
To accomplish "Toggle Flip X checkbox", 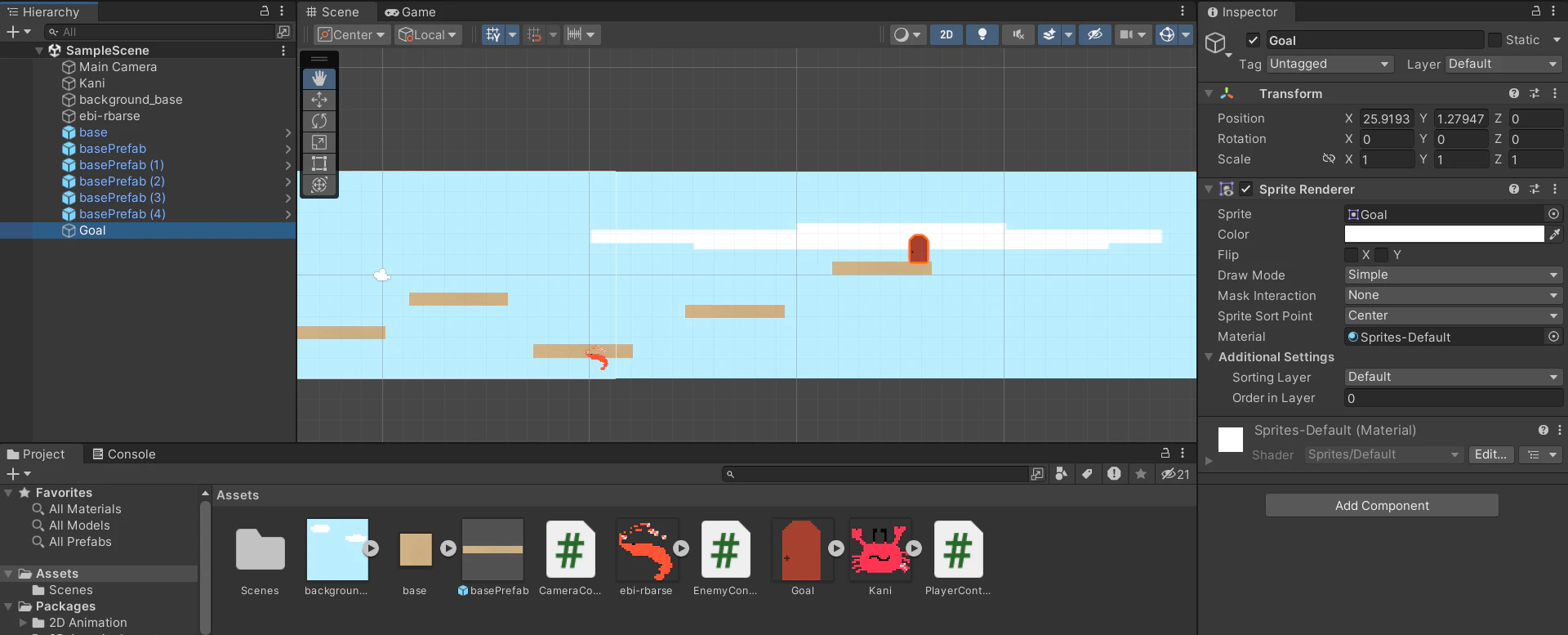I will pyautogui.click(x=1352, y=255).
